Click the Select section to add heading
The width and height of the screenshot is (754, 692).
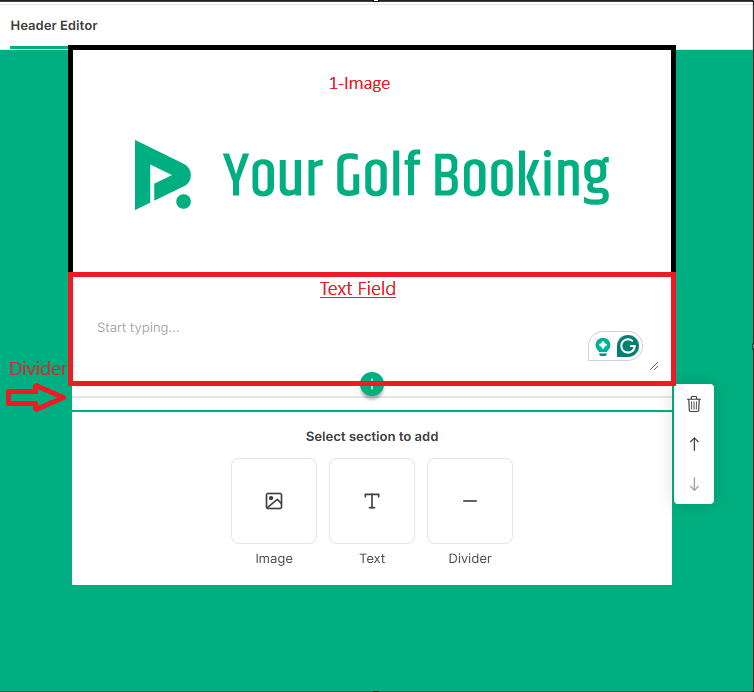point(372,437)
